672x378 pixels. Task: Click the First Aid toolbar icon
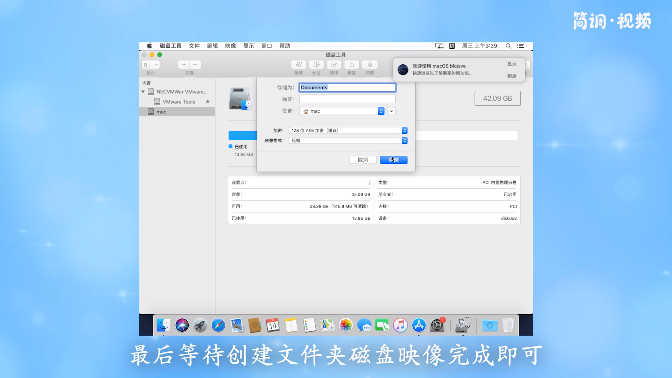[x=299, y=65]
